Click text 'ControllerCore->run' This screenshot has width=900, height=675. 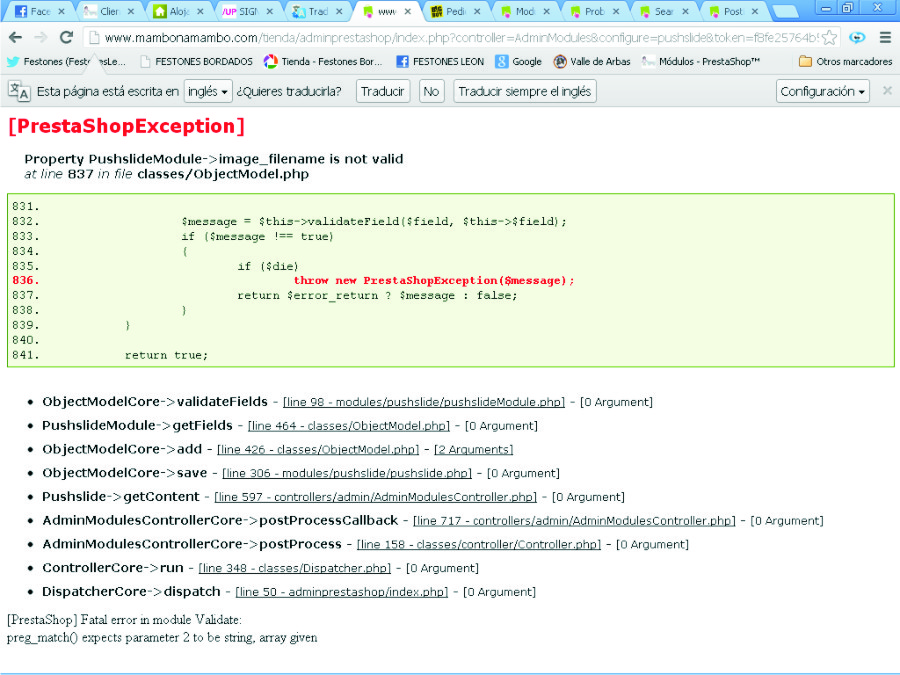pyautogui.click(x=112, y=568)
